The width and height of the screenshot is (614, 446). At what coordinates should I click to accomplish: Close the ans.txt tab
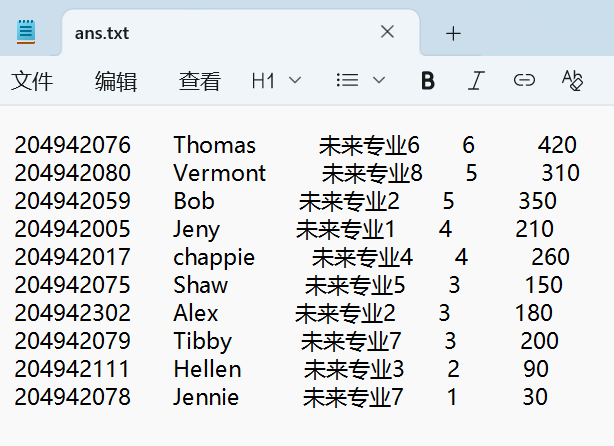[387, 32]
